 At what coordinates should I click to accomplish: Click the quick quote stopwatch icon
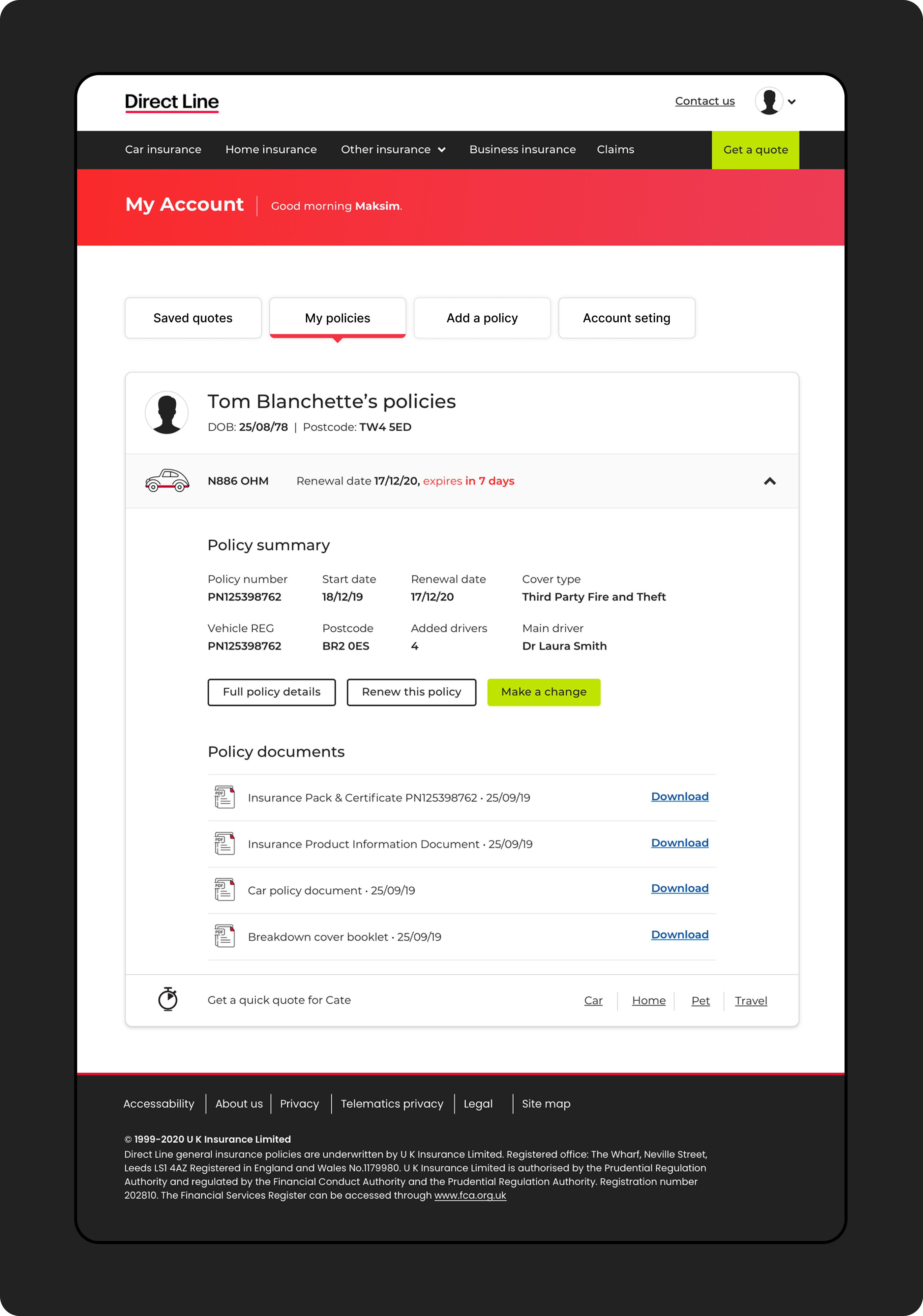pos(167,999)
